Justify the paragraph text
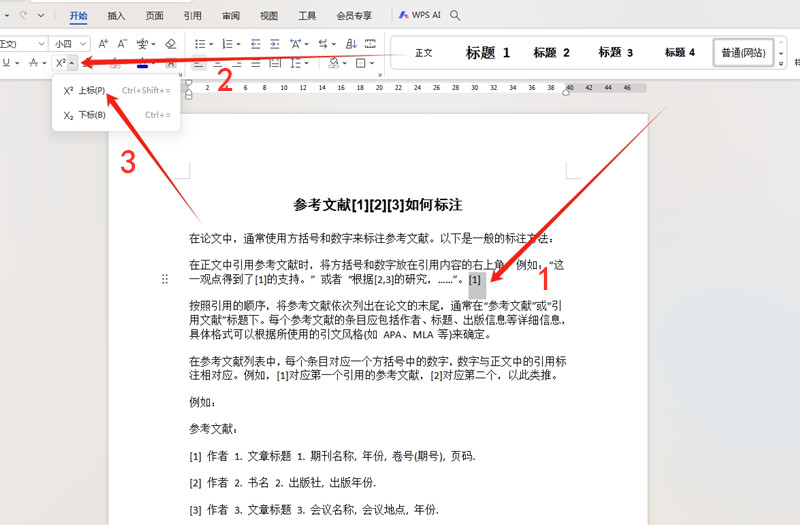The width and height of the screenshot is (800, 525). coord(256,63)
